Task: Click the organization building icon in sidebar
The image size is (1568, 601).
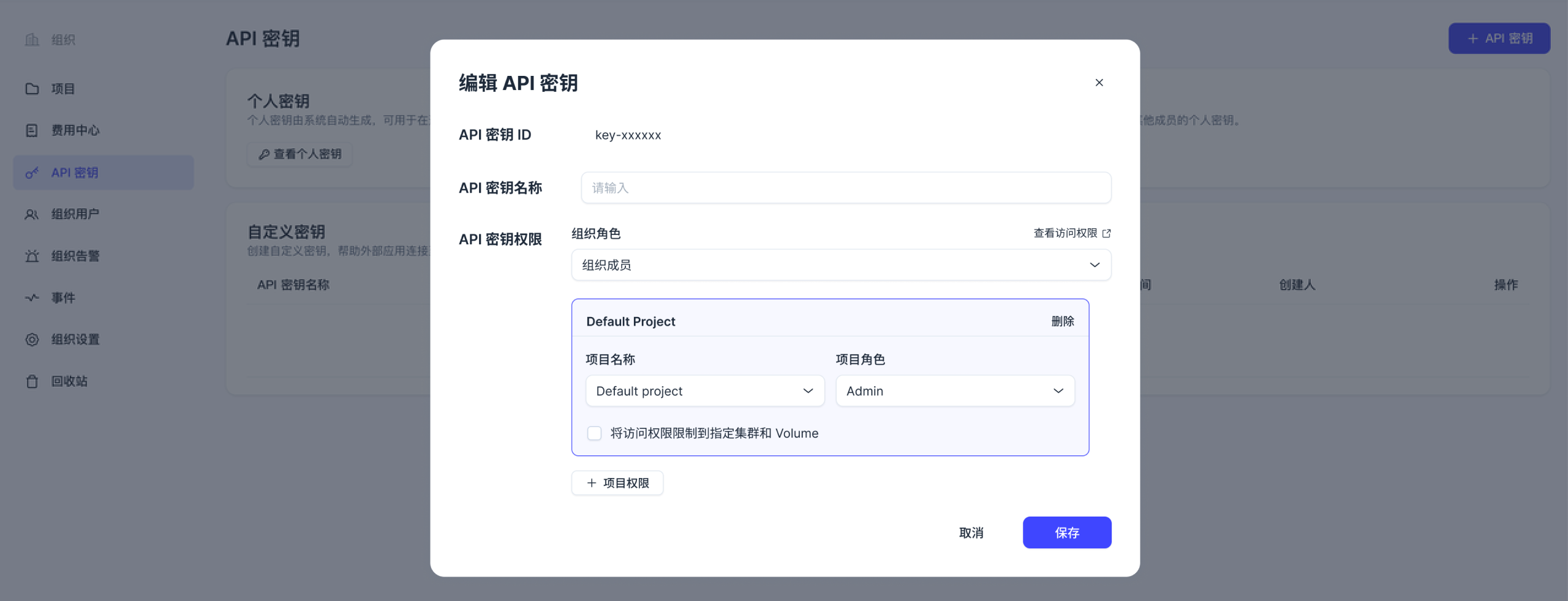Action: click(x=32, y=40)
